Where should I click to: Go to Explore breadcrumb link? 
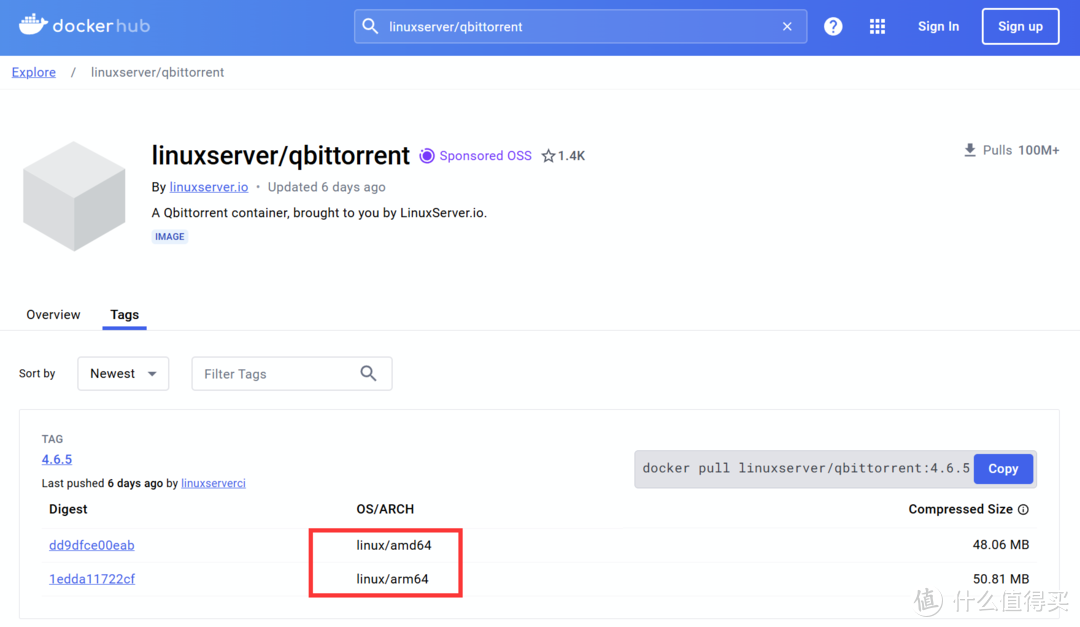point(34,73)
